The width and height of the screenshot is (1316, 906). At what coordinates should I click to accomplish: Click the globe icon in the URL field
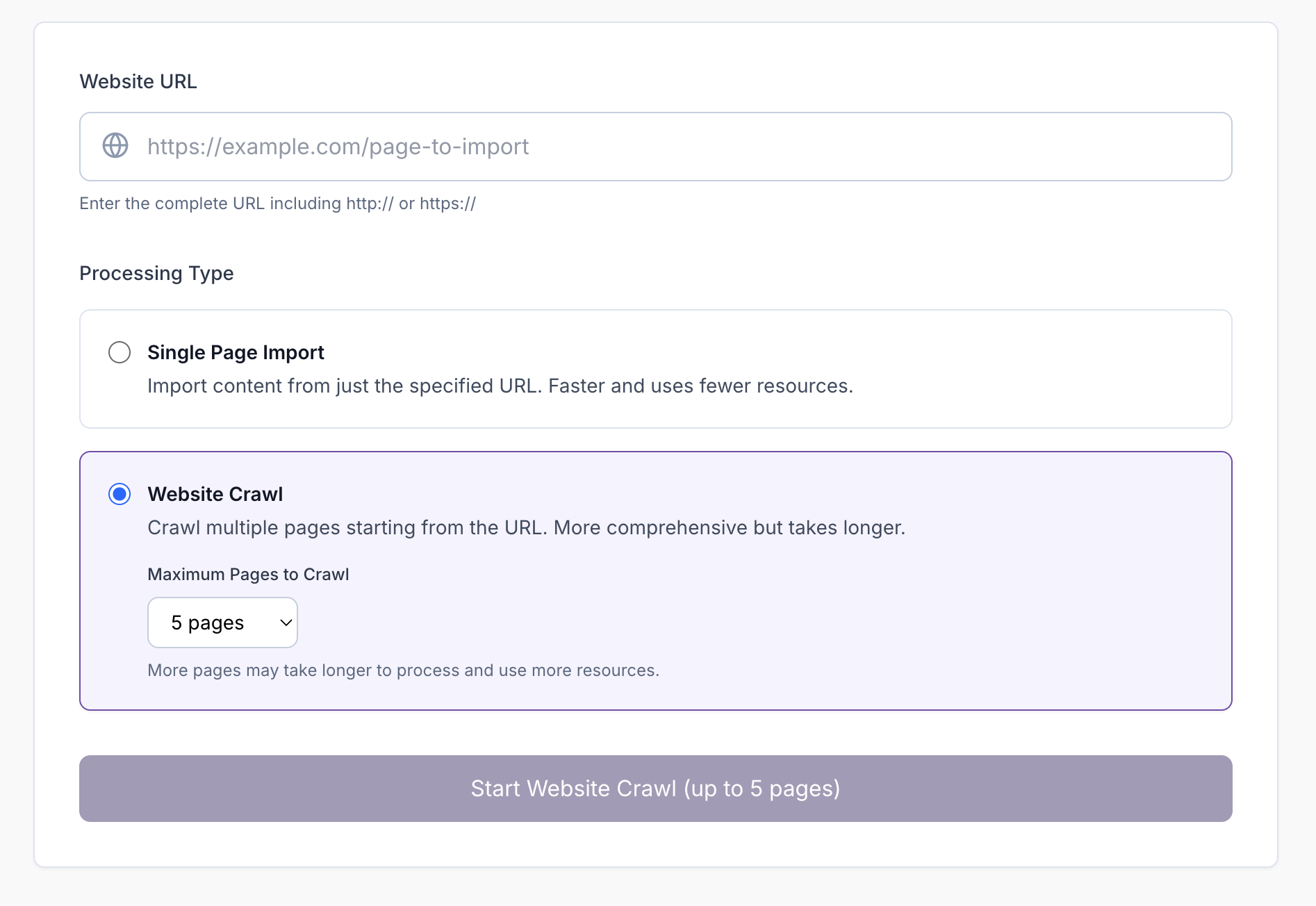[115, 146]
